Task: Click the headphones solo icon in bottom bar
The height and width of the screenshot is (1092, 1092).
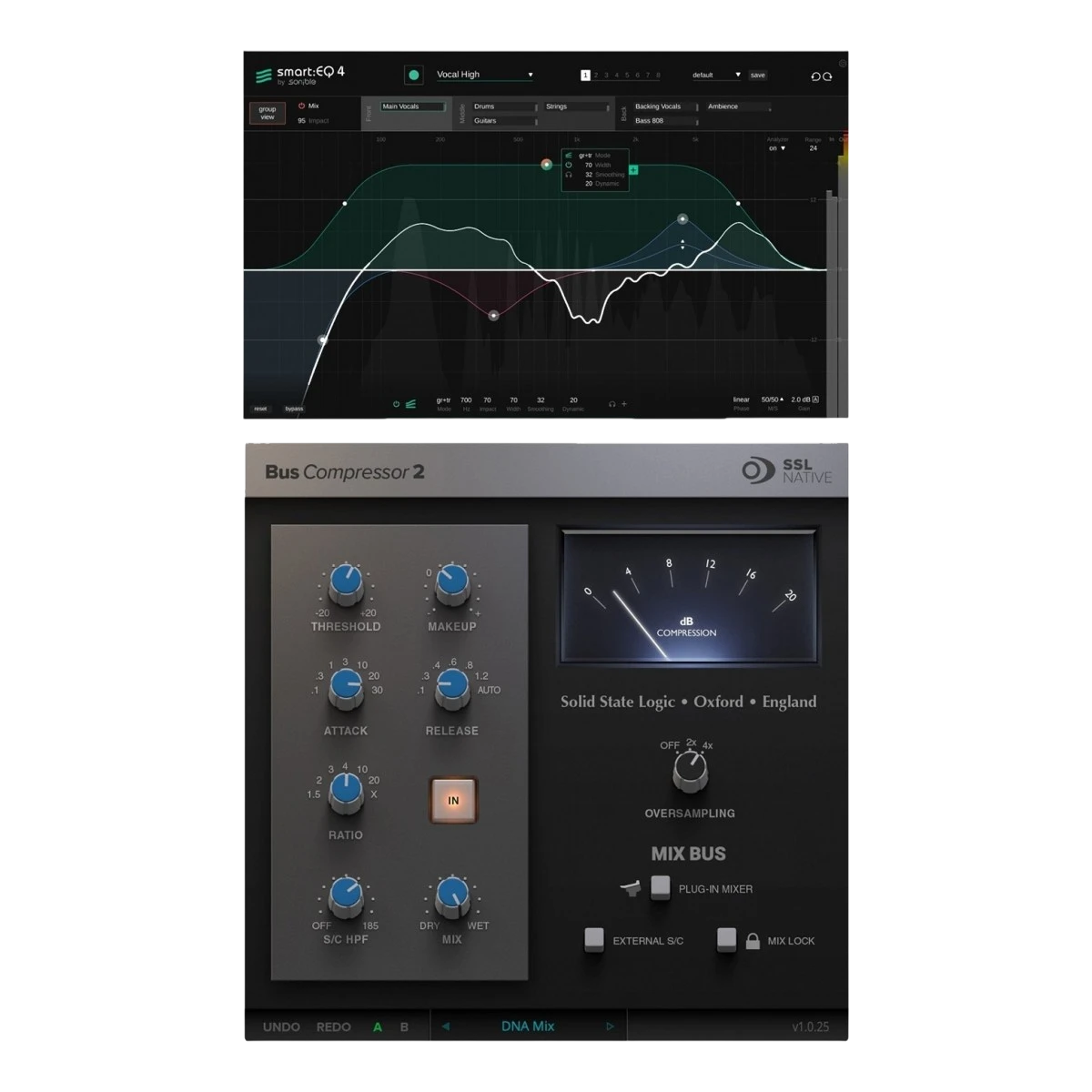Action: pyautogui.click(x=612, y=404)
